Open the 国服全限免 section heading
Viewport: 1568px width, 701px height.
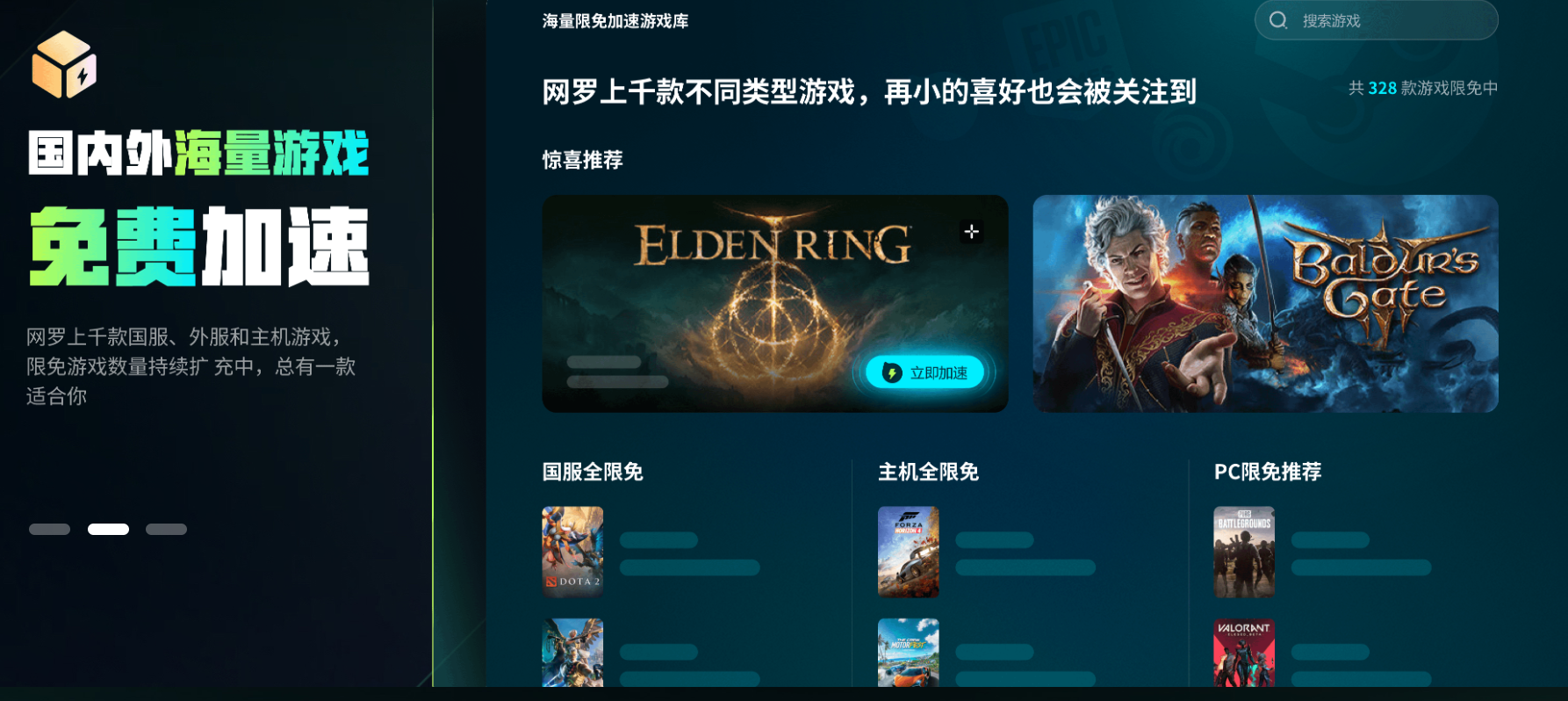593,472
